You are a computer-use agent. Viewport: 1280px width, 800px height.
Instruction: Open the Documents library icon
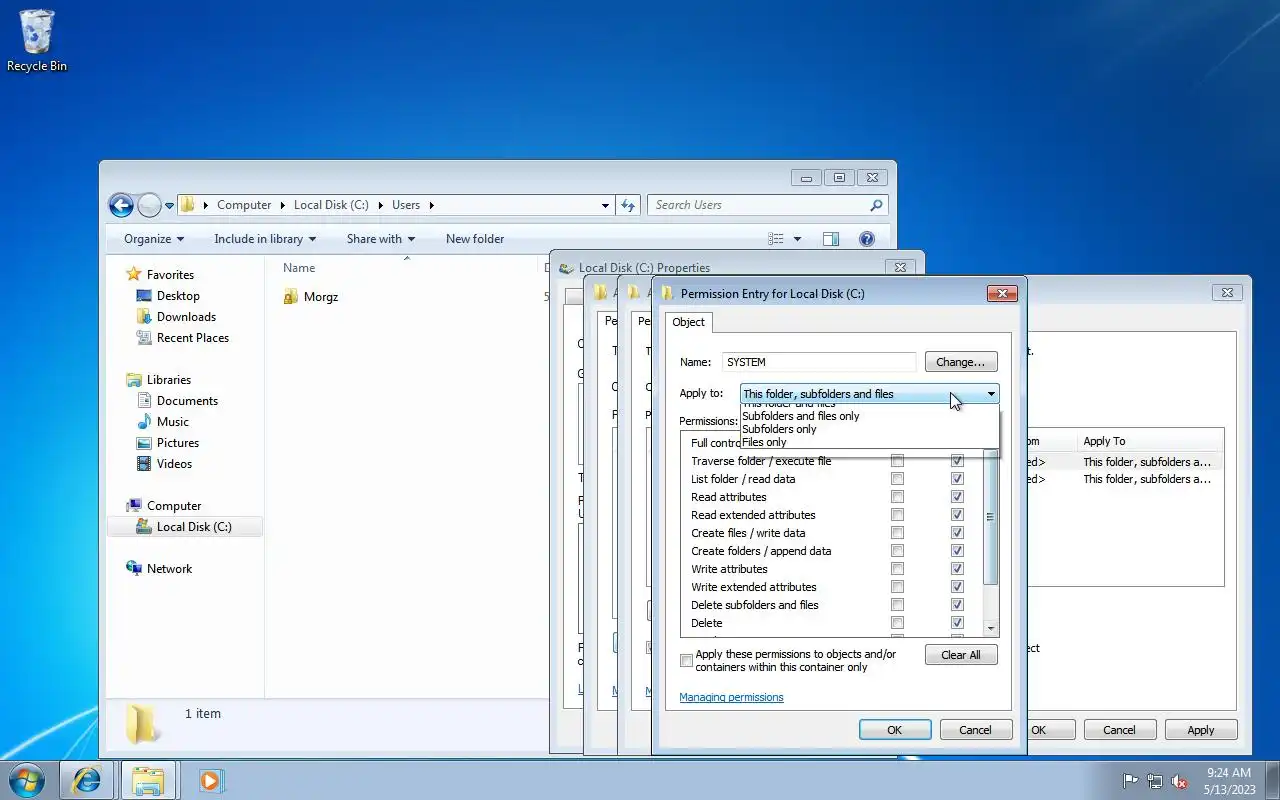click(144, 401)
